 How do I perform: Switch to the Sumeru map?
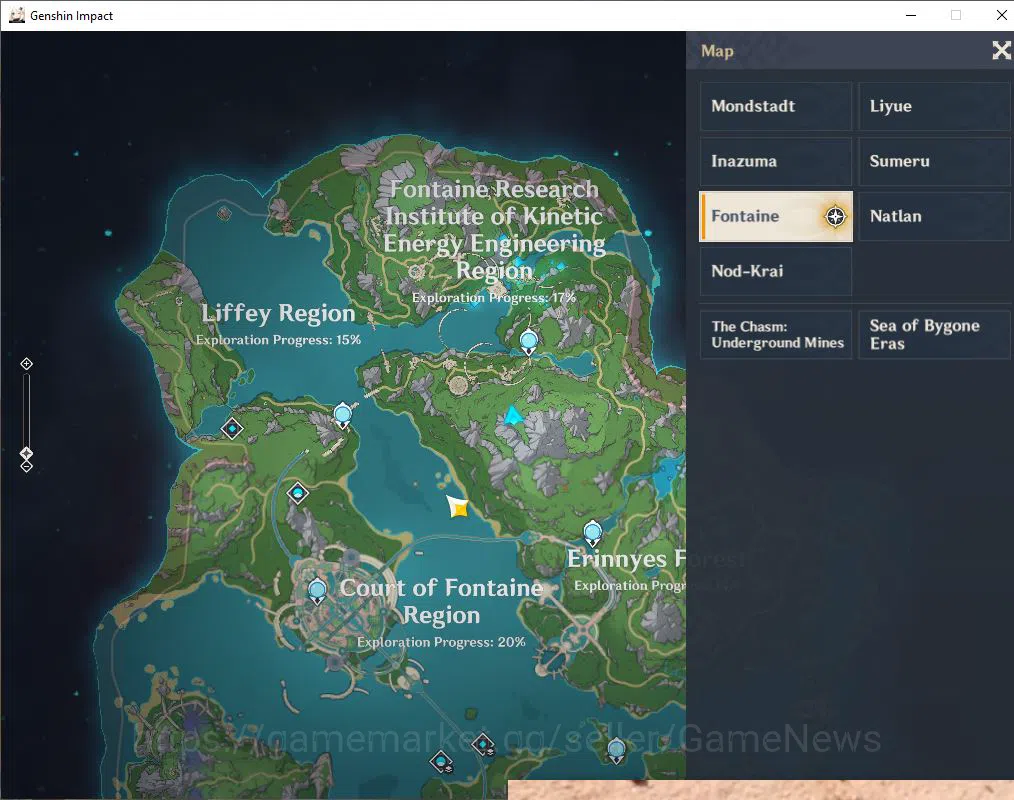tap(934, 161)
